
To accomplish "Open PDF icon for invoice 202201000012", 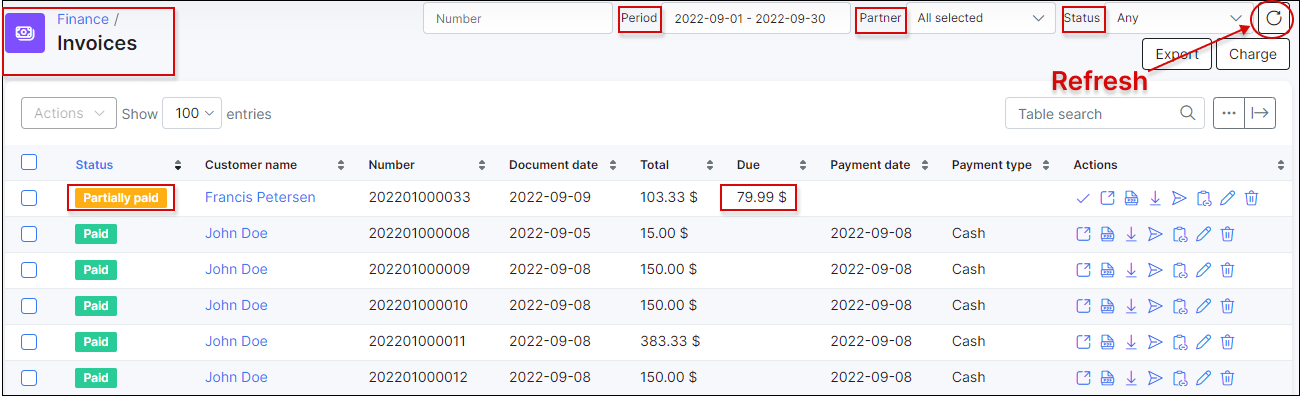I will (x=1107, y=378).
